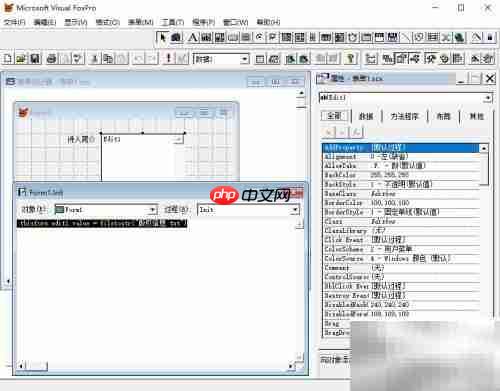Toggle the Form Controls Toolbar button
500x391 pixels.
click(x=430, y=59)
